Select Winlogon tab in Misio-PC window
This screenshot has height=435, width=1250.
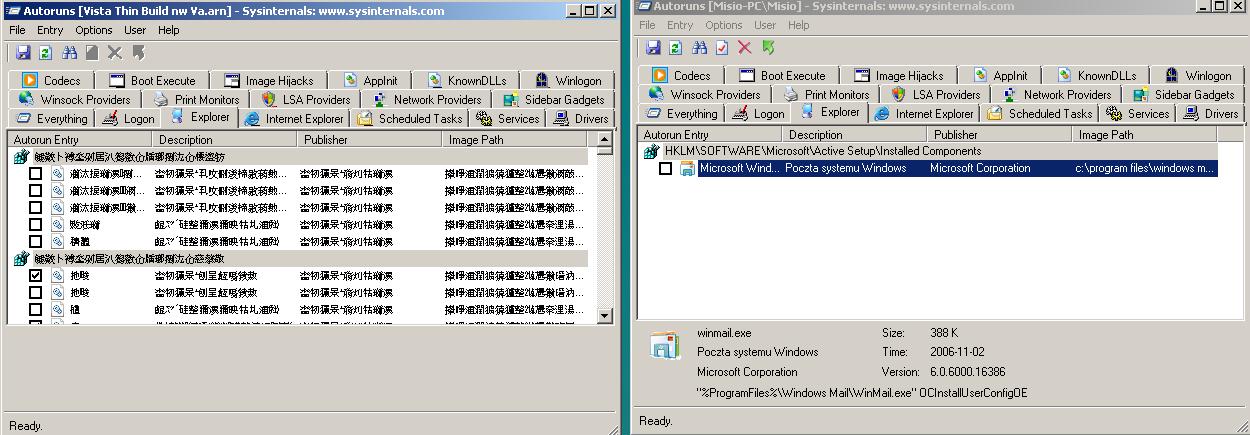[x=1197, y=75]
